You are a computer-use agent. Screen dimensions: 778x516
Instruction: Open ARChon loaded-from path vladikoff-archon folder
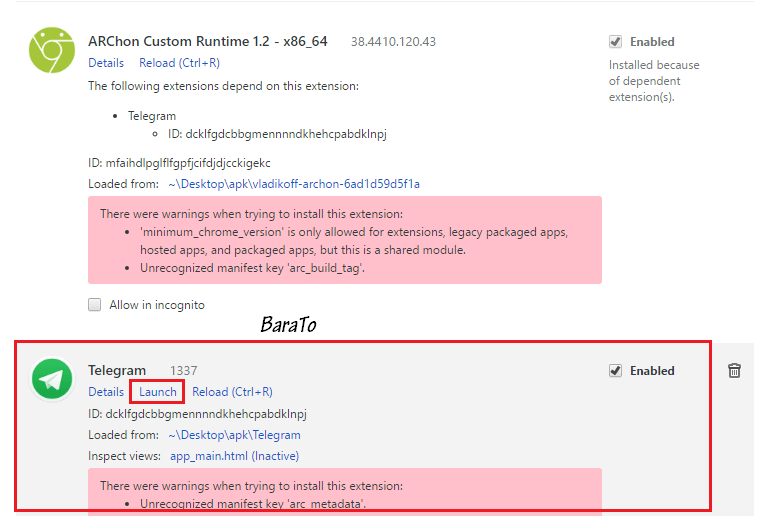[x=294, y=184]
